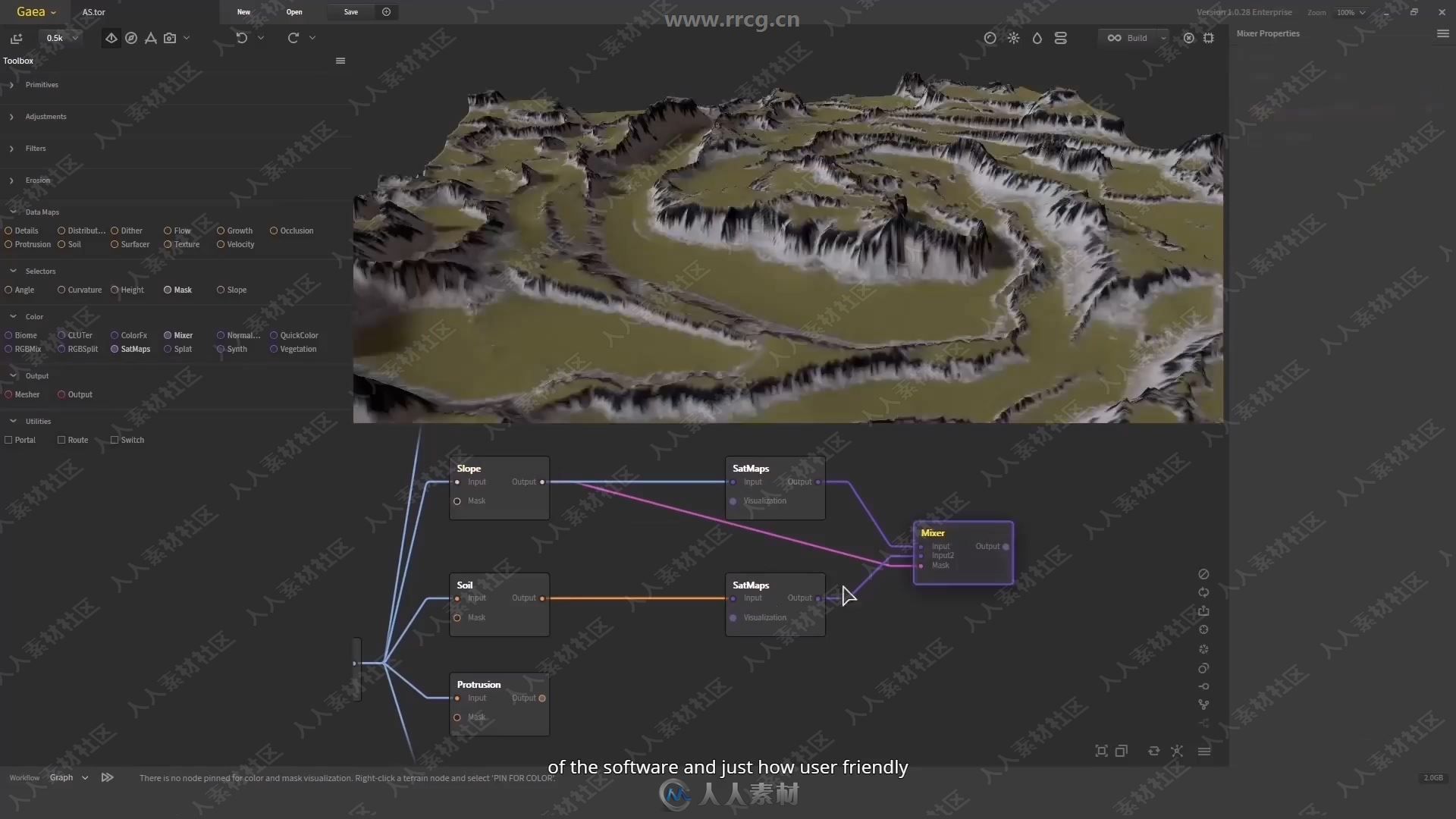The width and height of the screenshot is (1456, 819).
Task: Open the Zoom 100% dropdown
Action: pyautogui.click(x=1351, y=12)
